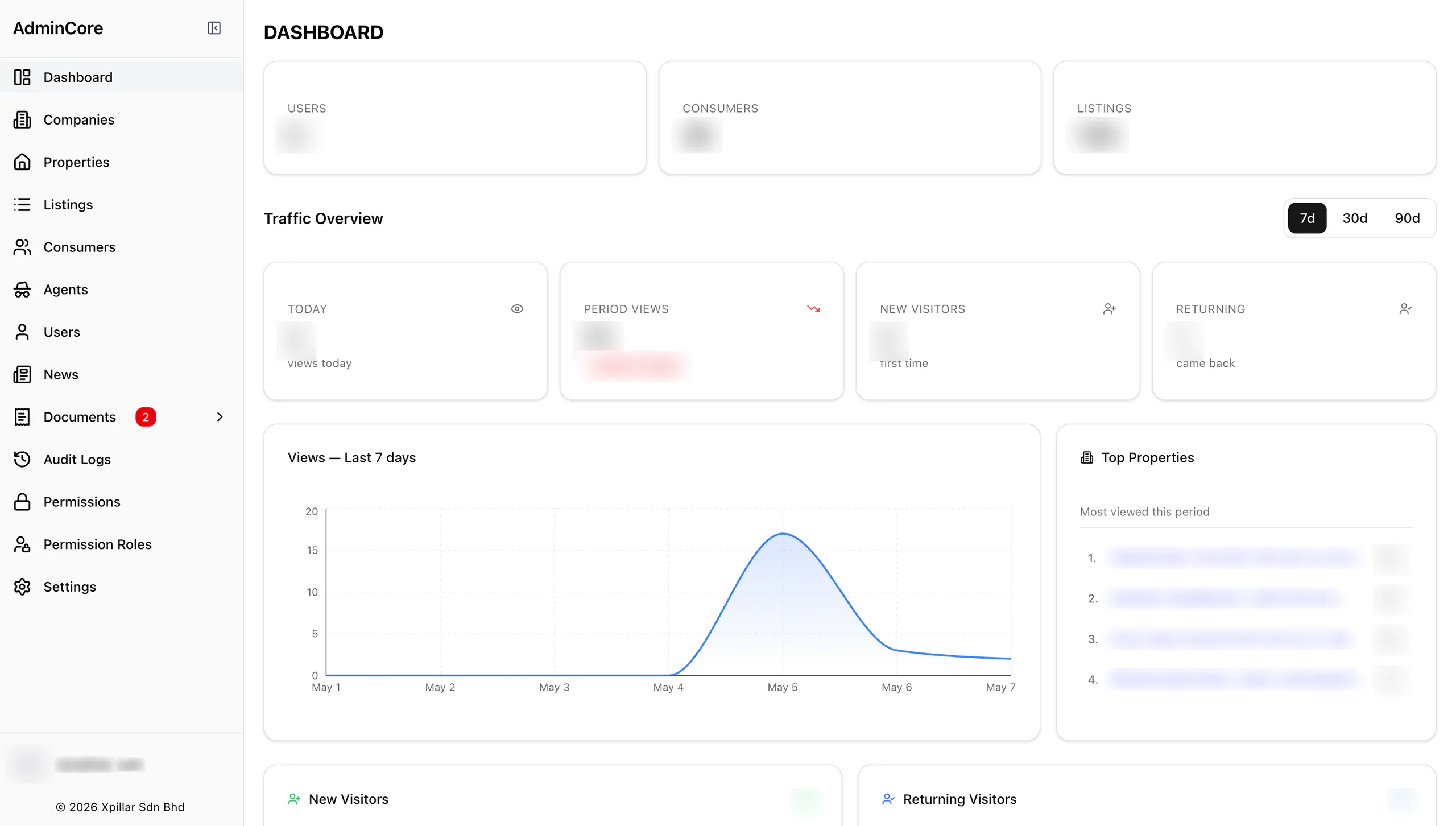This screenshot has width=1456, height=826.
Task: Click the Dashboard grid icon in sidebar
Action: [22, 77]
